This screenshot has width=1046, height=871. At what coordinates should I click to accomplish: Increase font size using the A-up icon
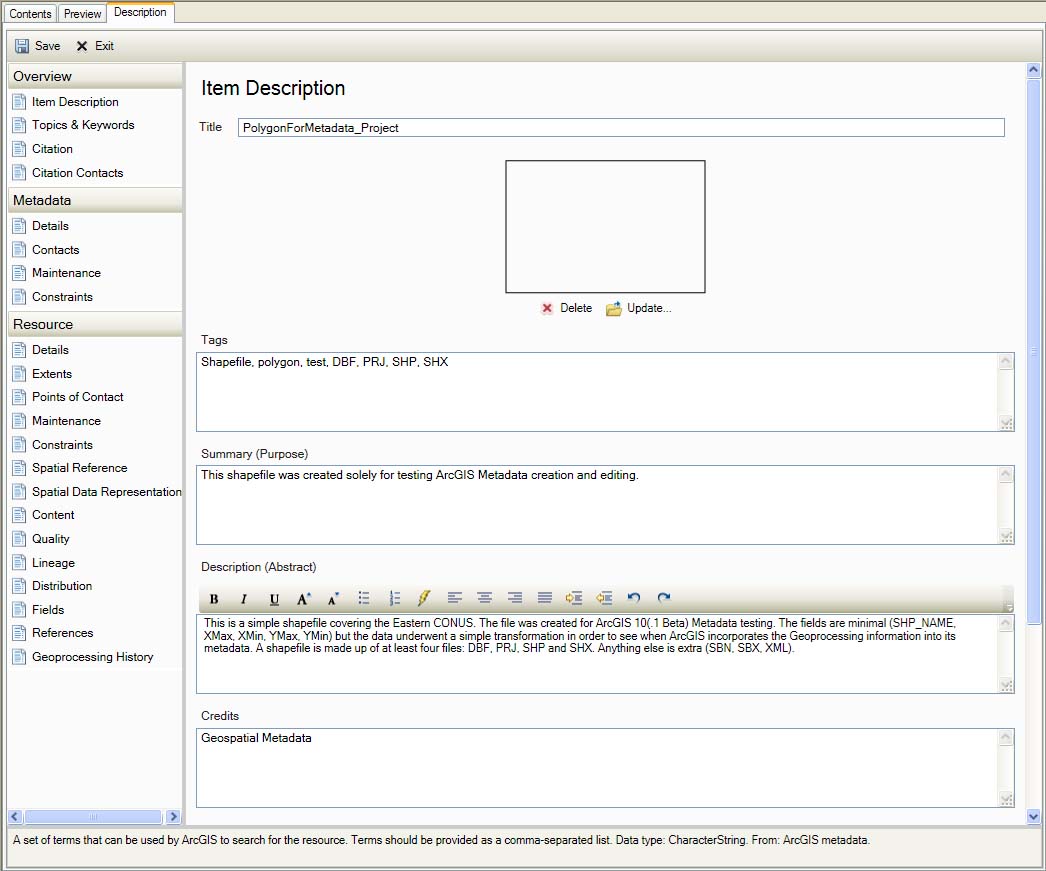point(302,597)
